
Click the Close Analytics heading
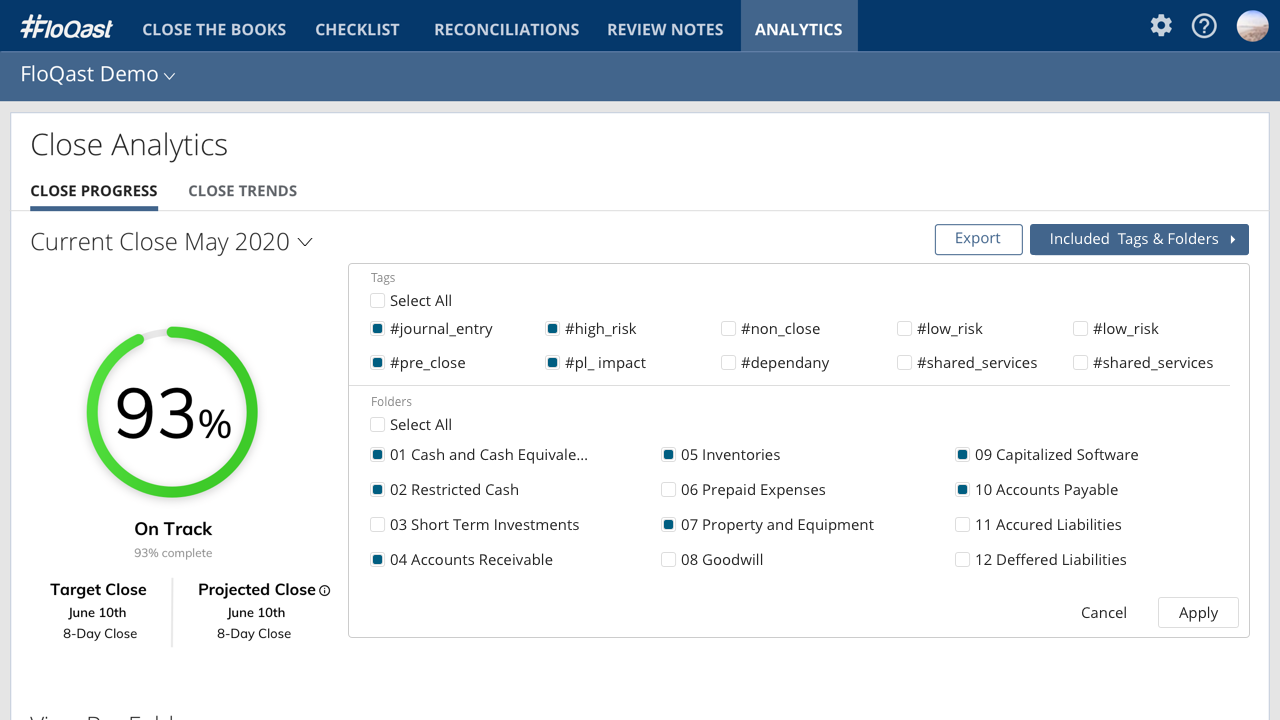click(129, 145)
